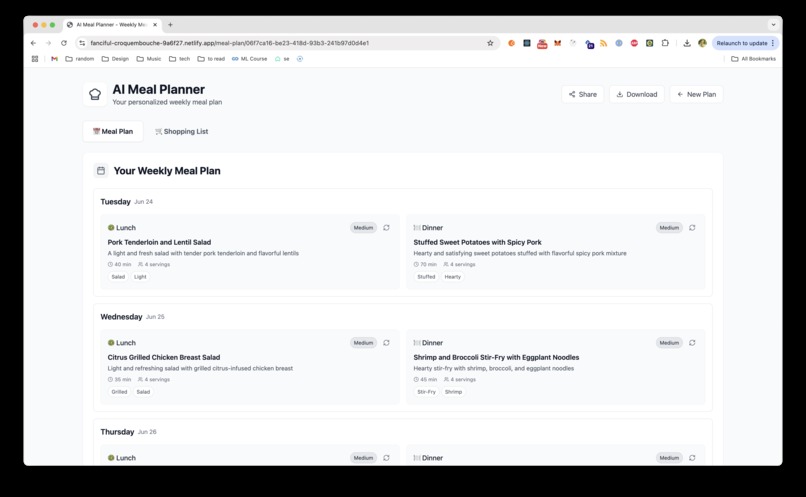Screen dimensions: 806x497
Task: Regenerate the Citrus Grilled Chicken Breast Salad
Action: pyautogui.click(x=386, y=343)
